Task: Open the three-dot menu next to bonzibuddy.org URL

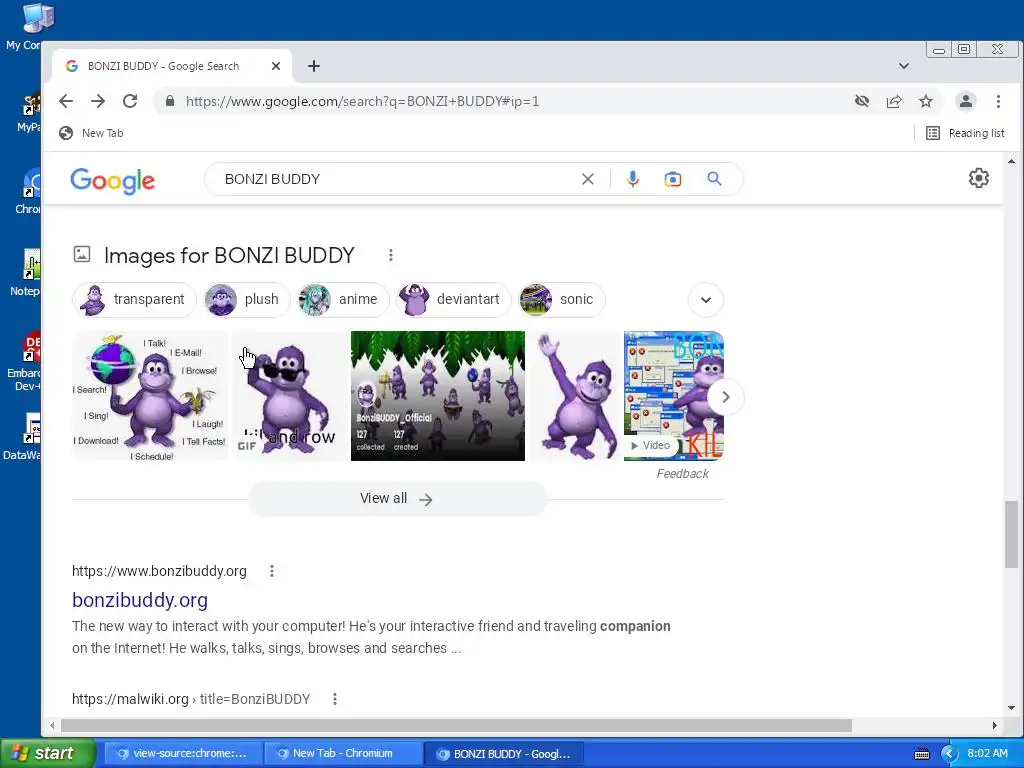Action: point(272,571)
